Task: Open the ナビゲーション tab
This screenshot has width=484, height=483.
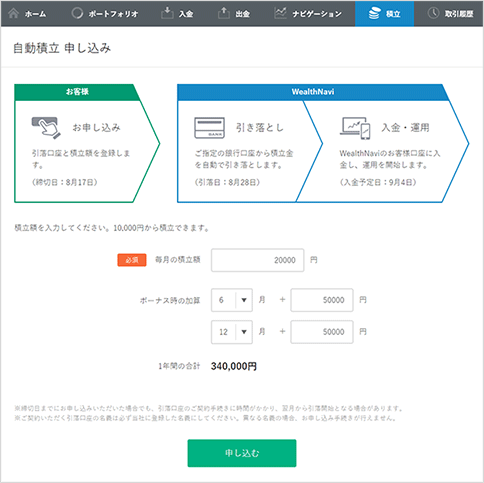Action: click(308, 14)
